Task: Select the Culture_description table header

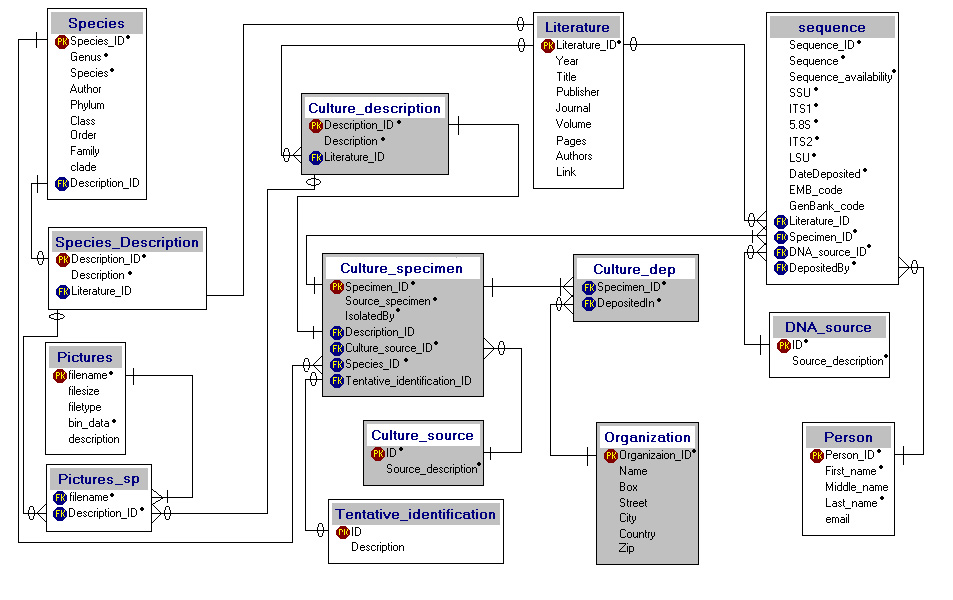Action: click(x=374, y=108)
